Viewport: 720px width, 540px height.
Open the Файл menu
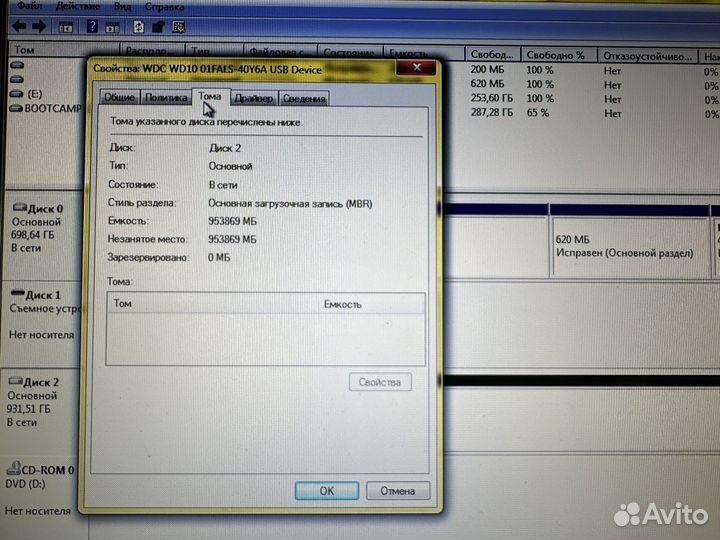tap(30, 6)
